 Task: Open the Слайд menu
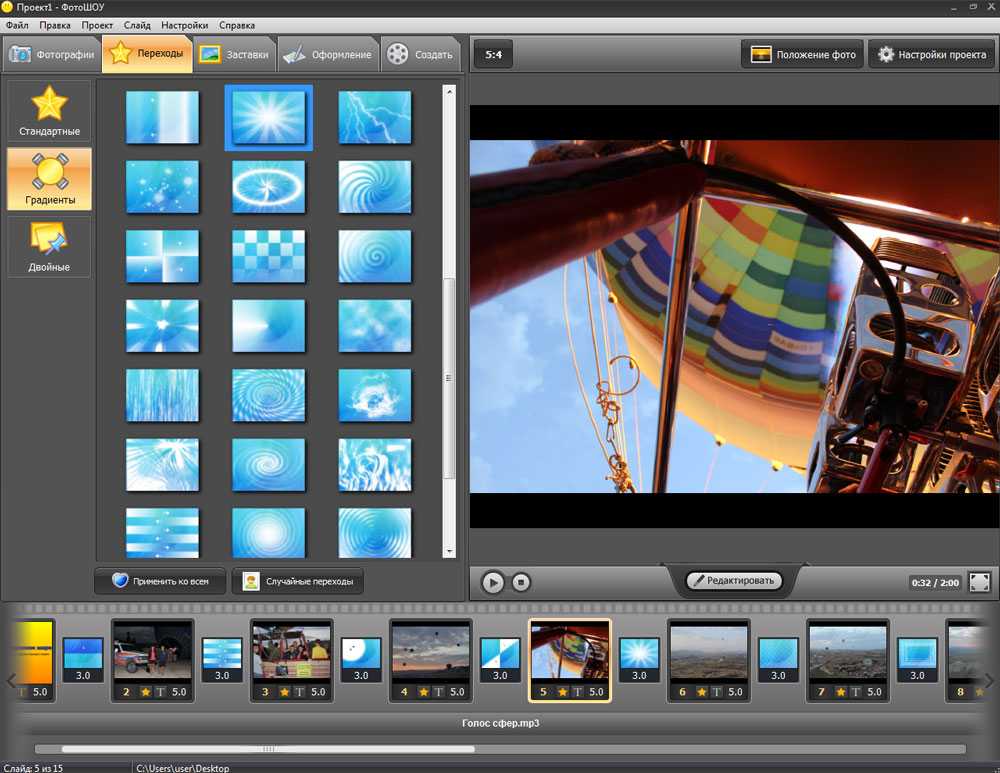(137, 26)
